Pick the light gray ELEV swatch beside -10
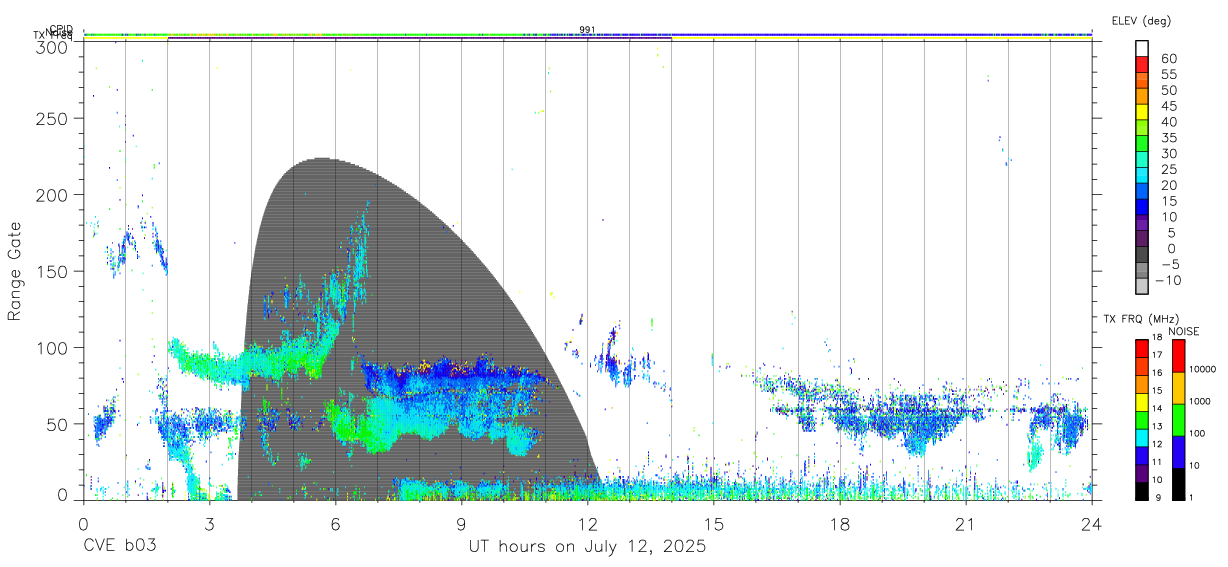The image size is (1228, 567). tap(1142, 286)
